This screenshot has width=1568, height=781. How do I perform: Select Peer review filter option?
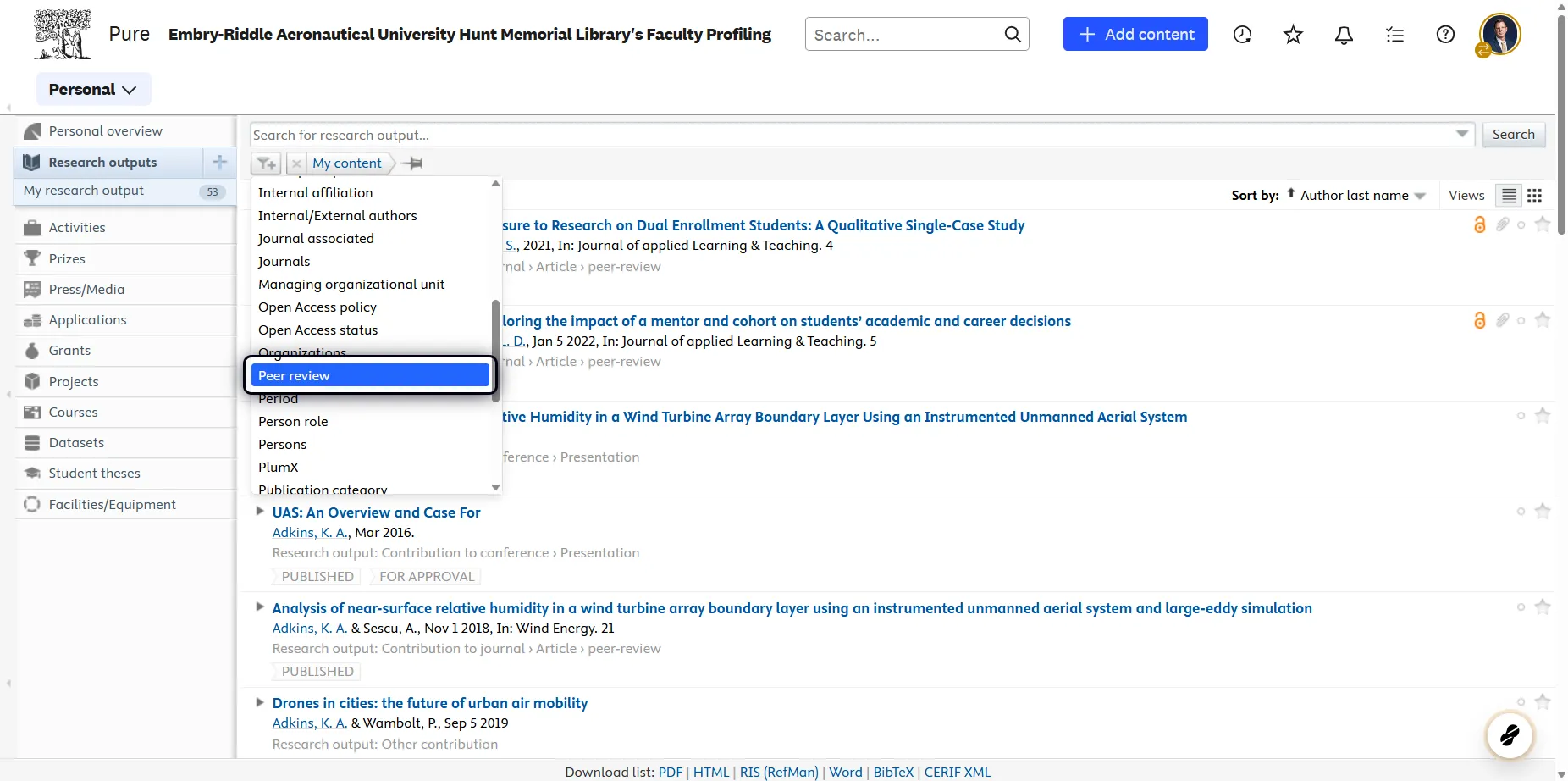coord(370,375)
